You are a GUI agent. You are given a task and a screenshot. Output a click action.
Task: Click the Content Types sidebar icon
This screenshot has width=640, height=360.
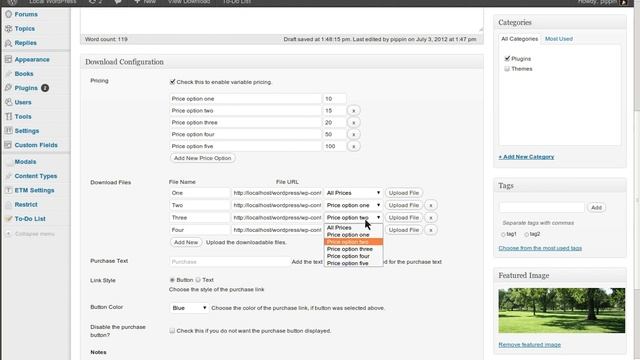click(8, 176)
